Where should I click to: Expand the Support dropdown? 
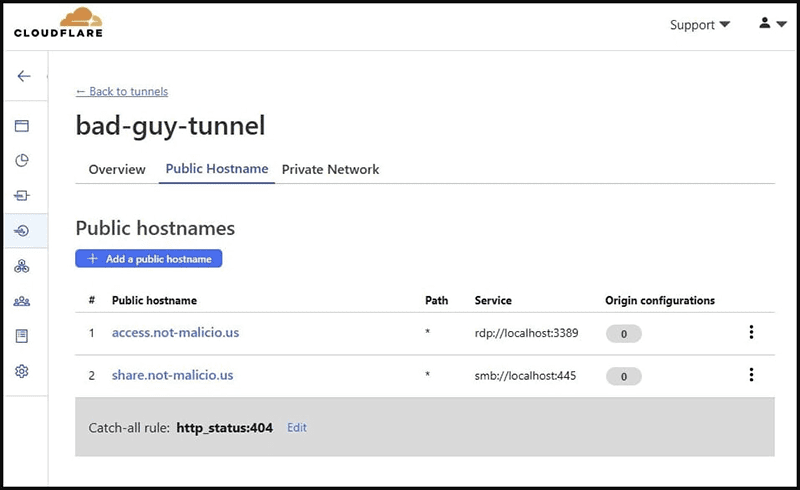[699, 24]
